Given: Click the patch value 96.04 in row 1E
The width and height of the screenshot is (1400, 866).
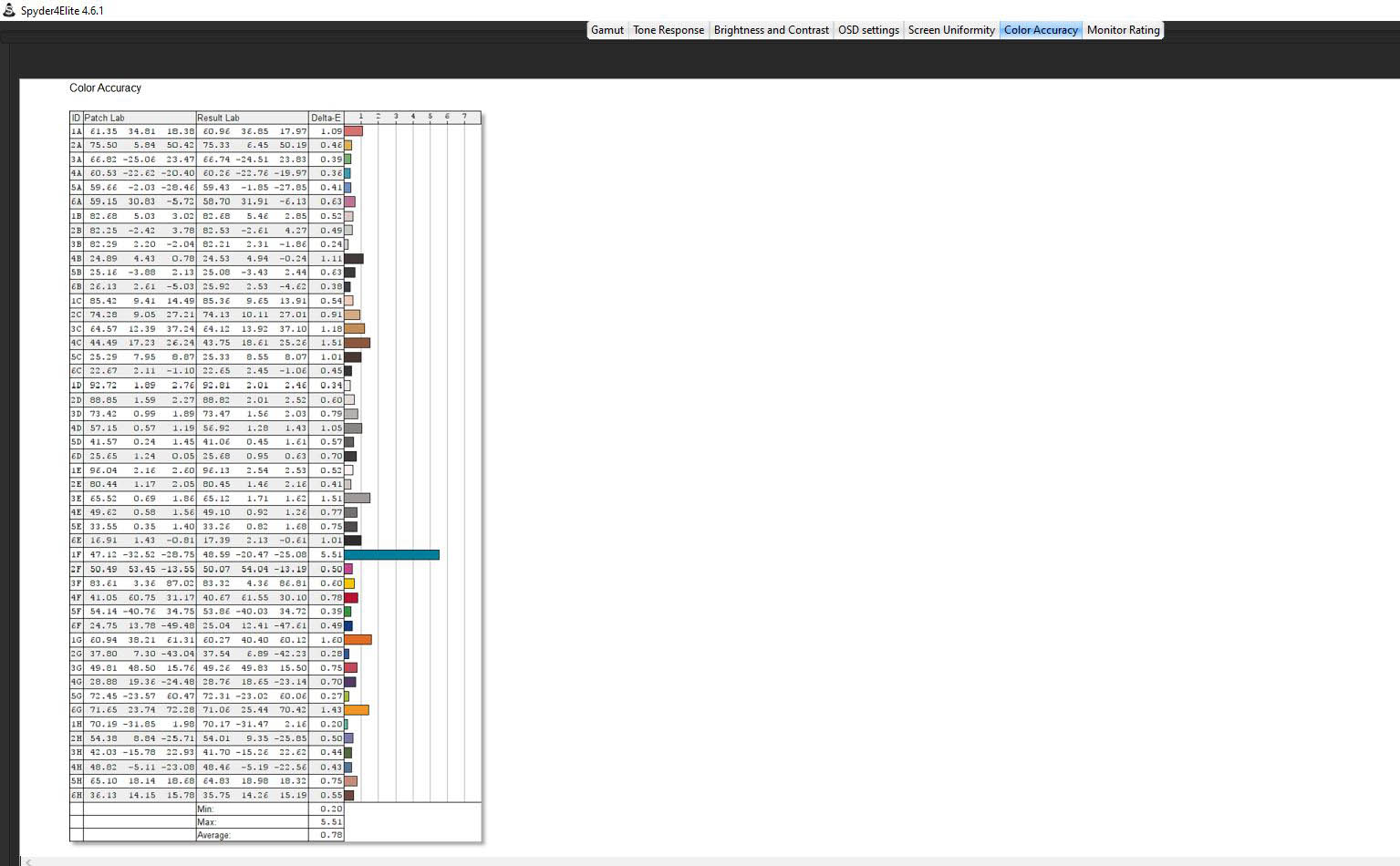Looking at the screenshot, I should tap(103, 470).
